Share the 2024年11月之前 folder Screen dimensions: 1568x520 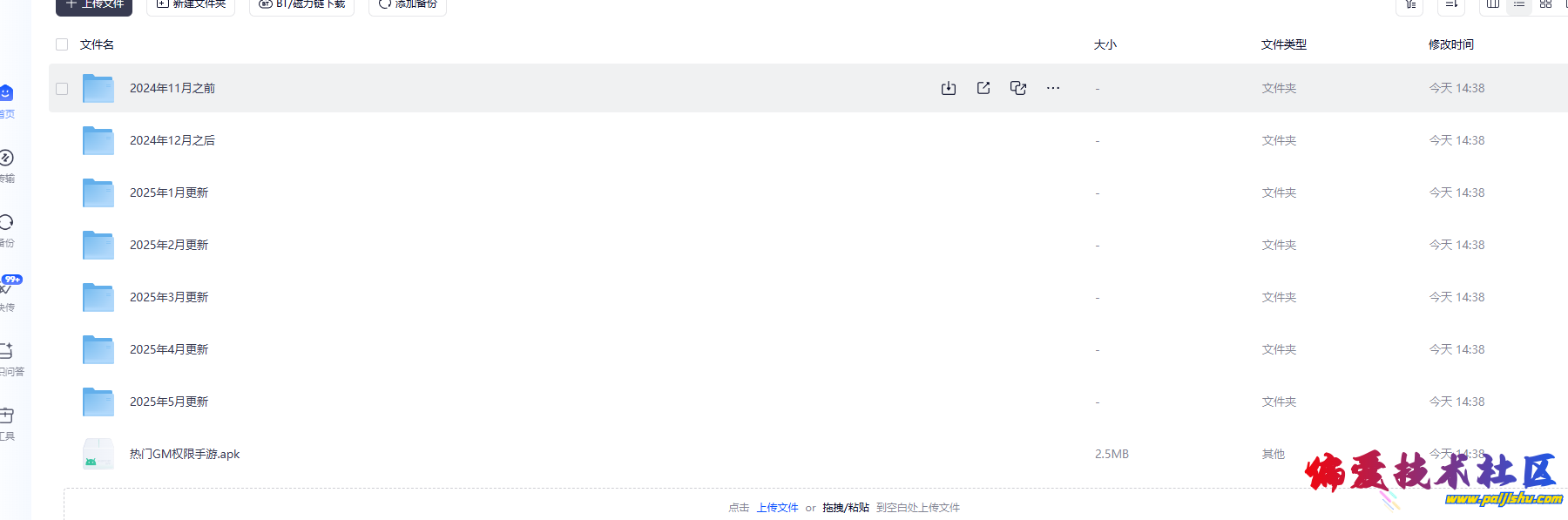pyautogui.click(x=983, y=88)
